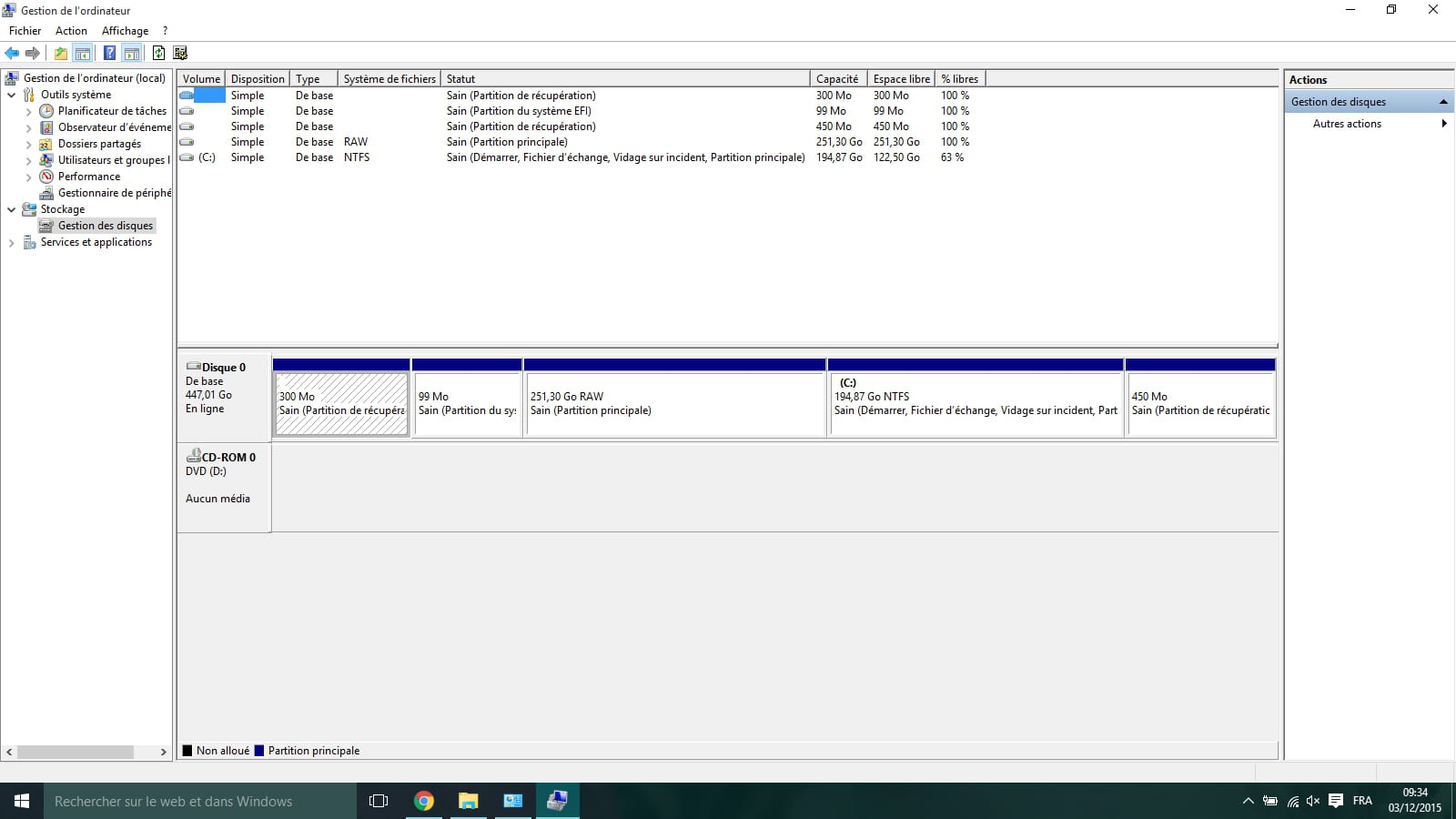Image resolution: width=1456 pixels, height=819 pixels.
Task: Click the taskbar search box
Action: point(200,801)
